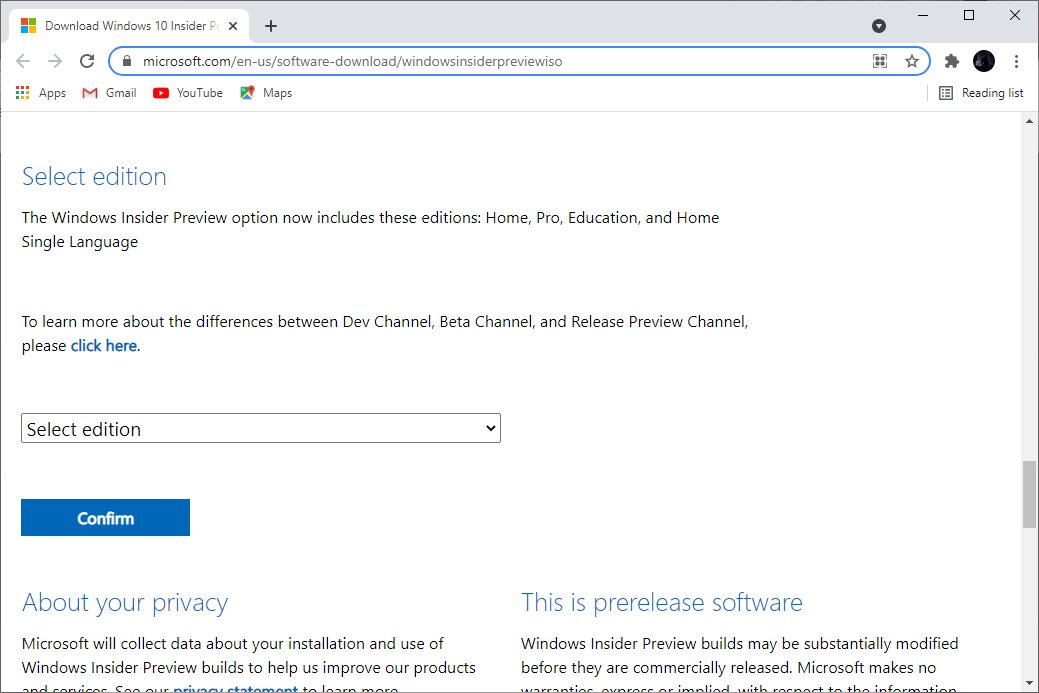Open Gmail bookmark
Viewport: 1039px width, 693px height.
pyautogui.click(x=109, y=93)
